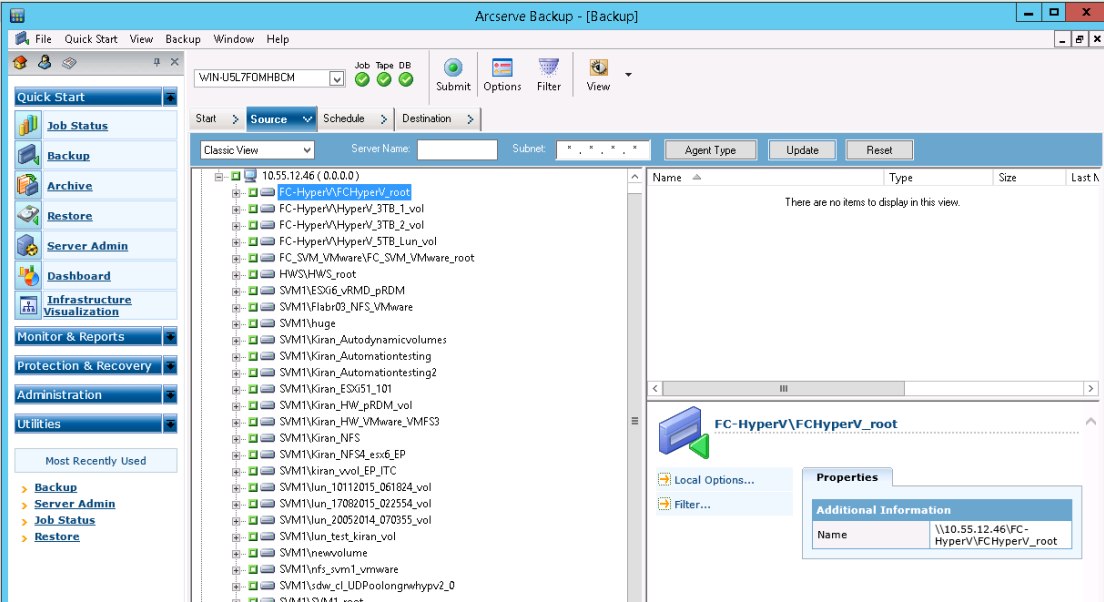Check the SVM1\Kiran_NFS box
The width and height of the screenshot is (1104, 602).
click(253, 438)
